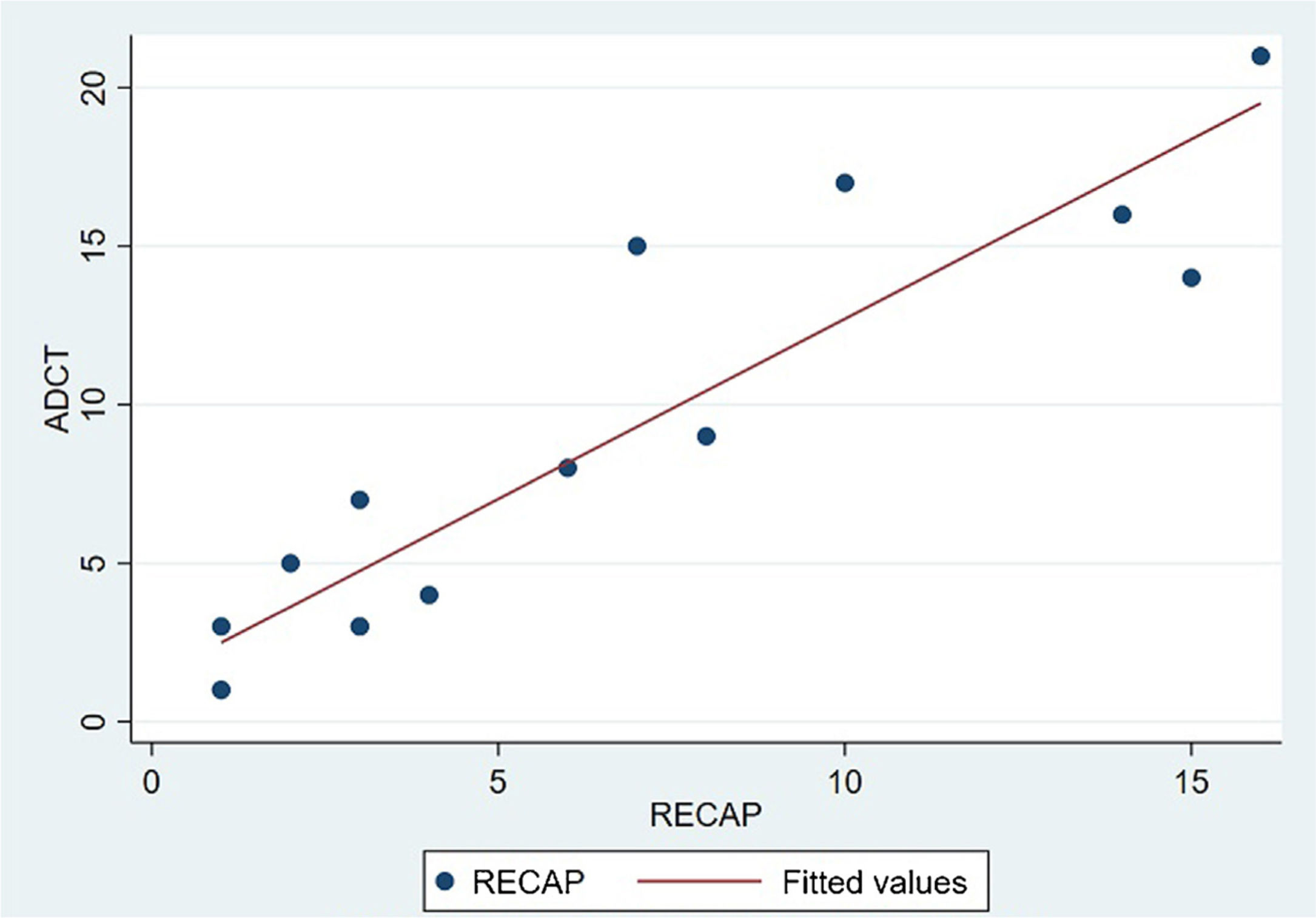Click the 'Fitted values' legend label
The image size is (1316, 918).
pos(874,882)
